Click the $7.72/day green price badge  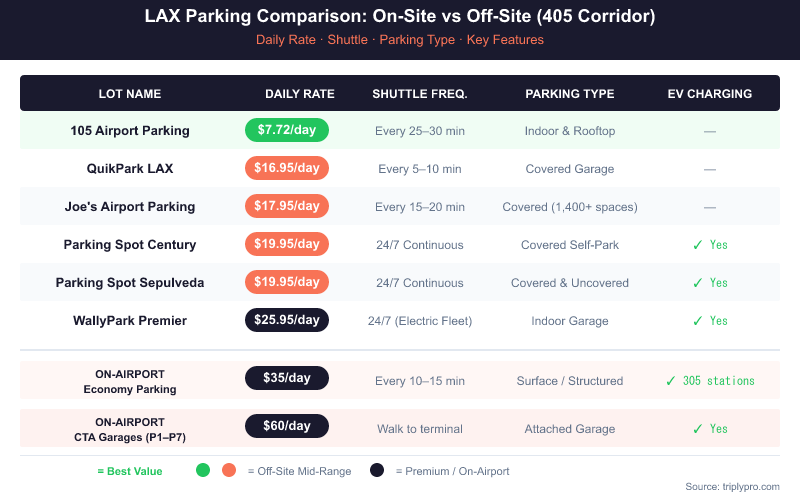pyautogui.click(x=287, y=130)
